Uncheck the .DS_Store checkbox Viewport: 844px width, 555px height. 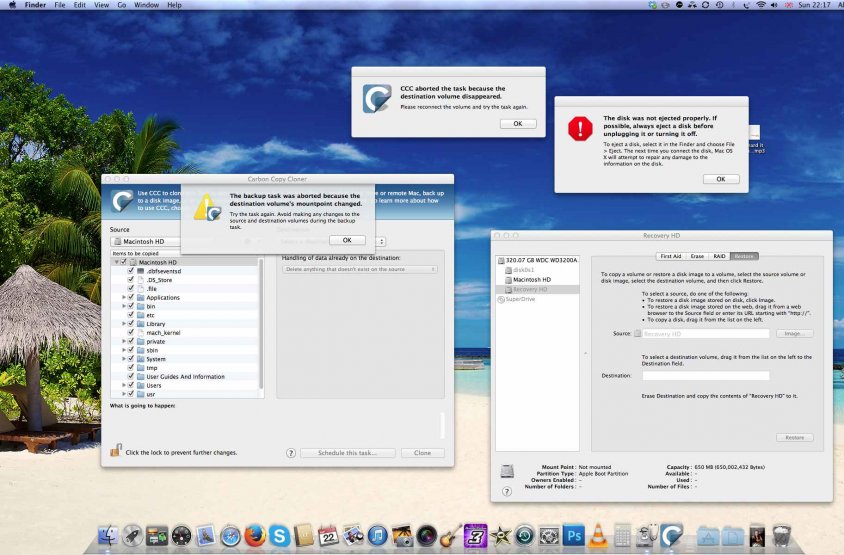[x=131, y=280]
